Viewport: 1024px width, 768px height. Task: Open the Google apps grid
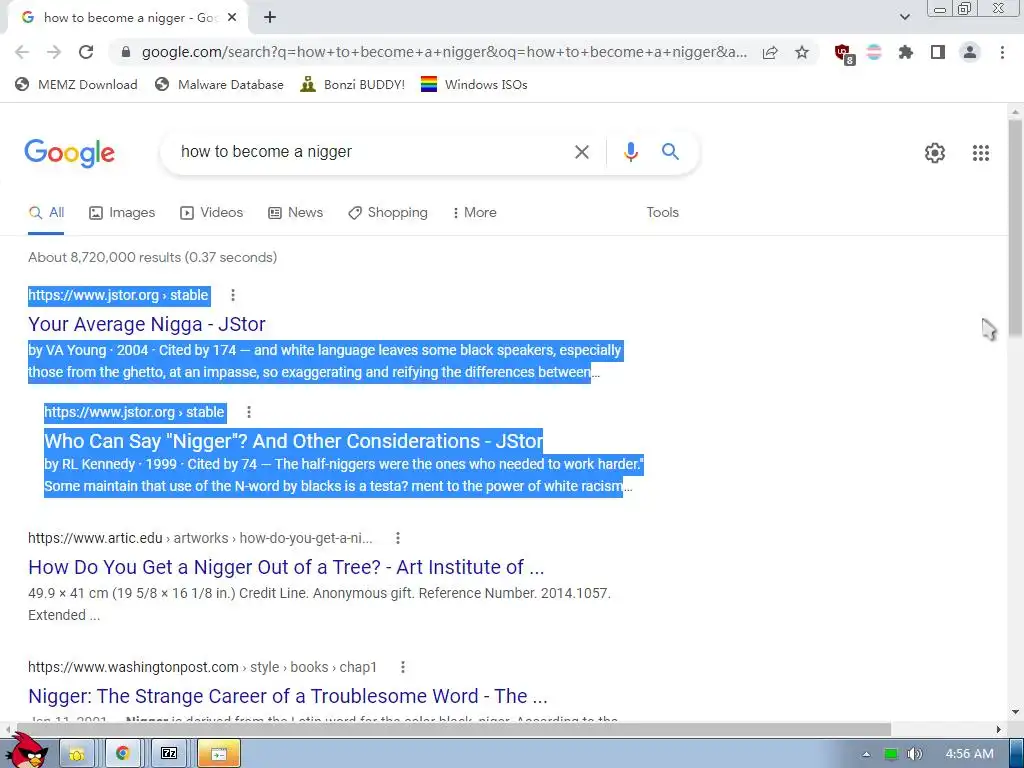[981, 153]
